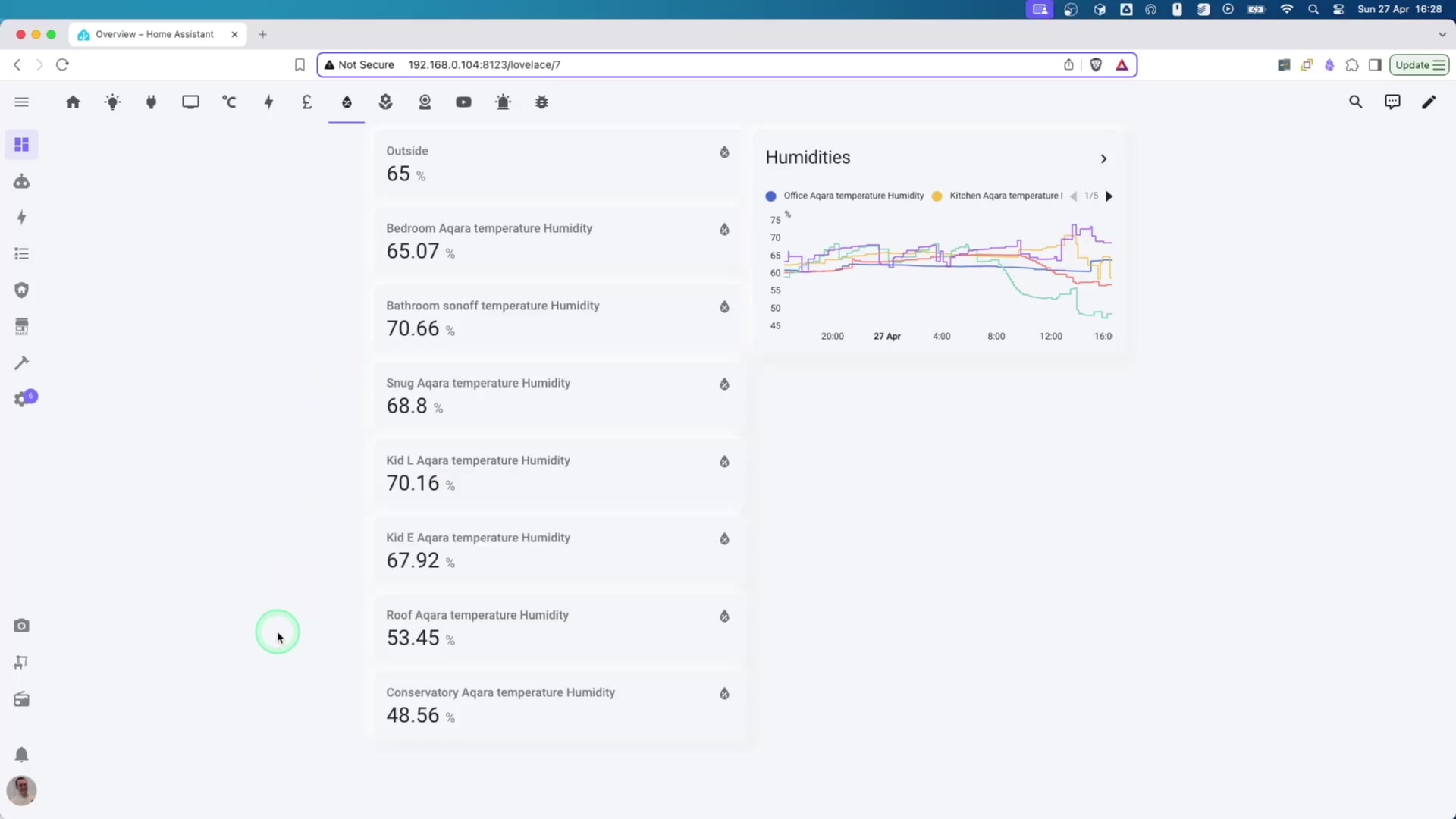Screen dimensions: 1456x819
Task: Open the Assist chat icon
Action: tap(1392, 101)
